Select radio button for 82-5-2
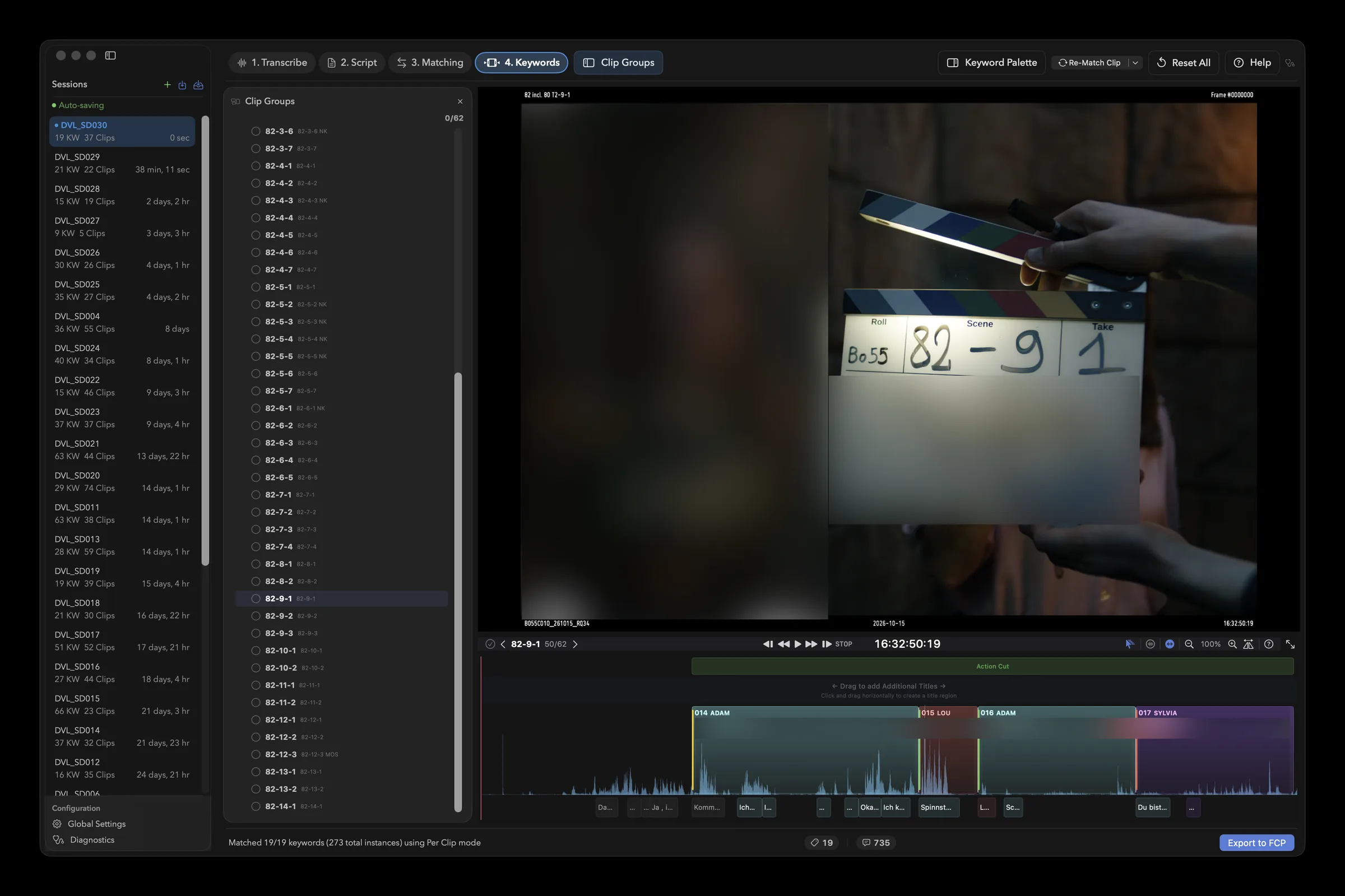This screenshot has height=896, width=1345. [x=256, y=305]
